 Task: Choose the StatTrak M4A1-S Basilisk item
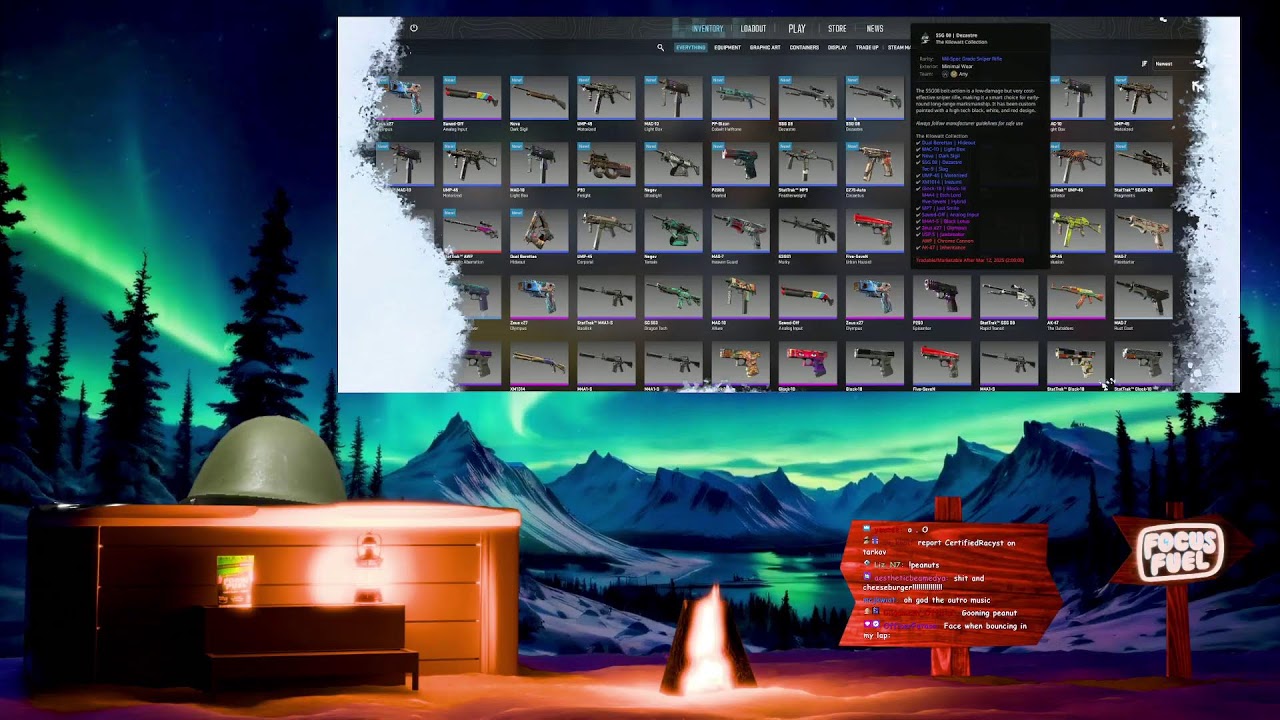[x=606, y=302]
